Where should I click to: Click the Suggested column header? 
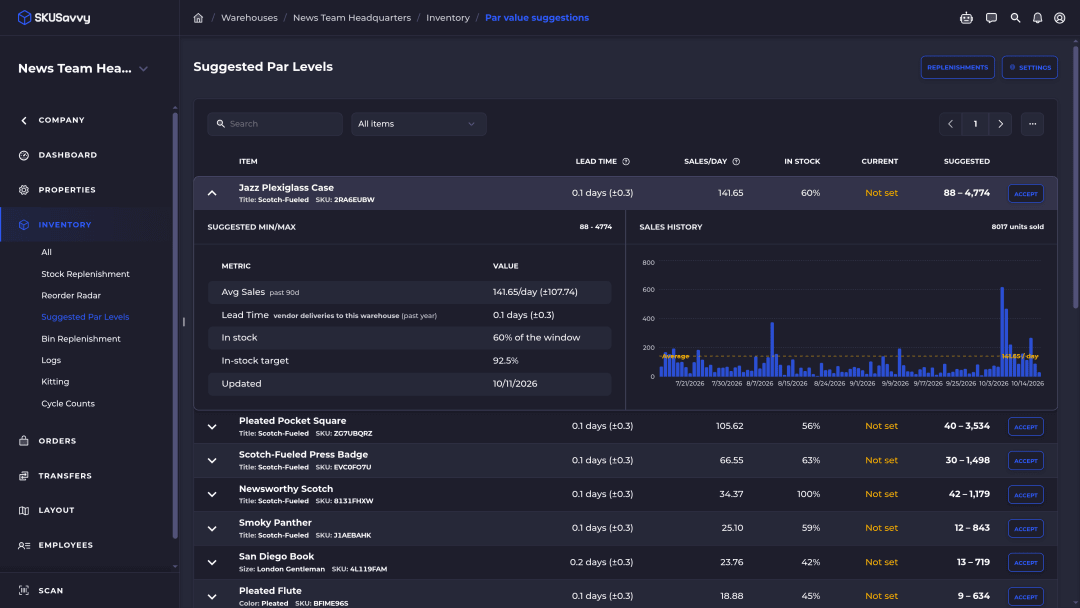point(966,162)
